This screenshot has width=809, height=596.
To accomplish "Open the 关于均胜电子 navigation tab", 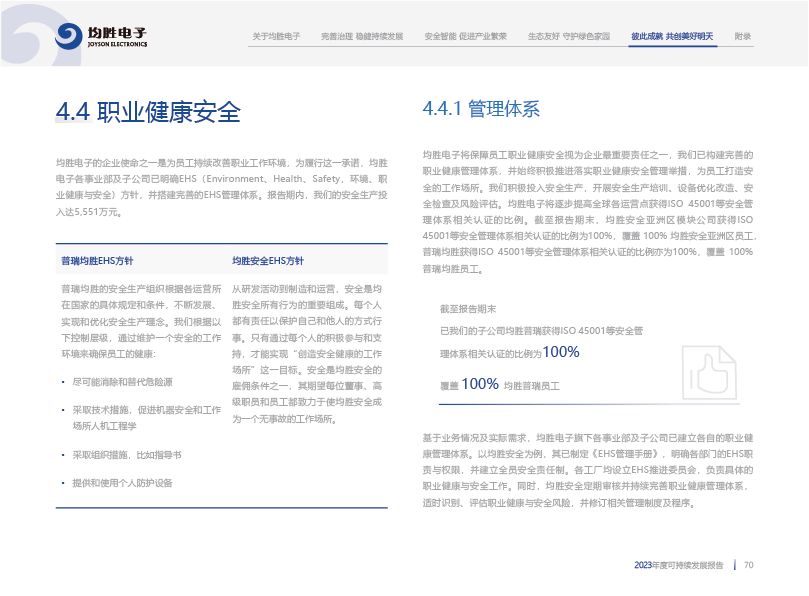I will click(276, 36).
